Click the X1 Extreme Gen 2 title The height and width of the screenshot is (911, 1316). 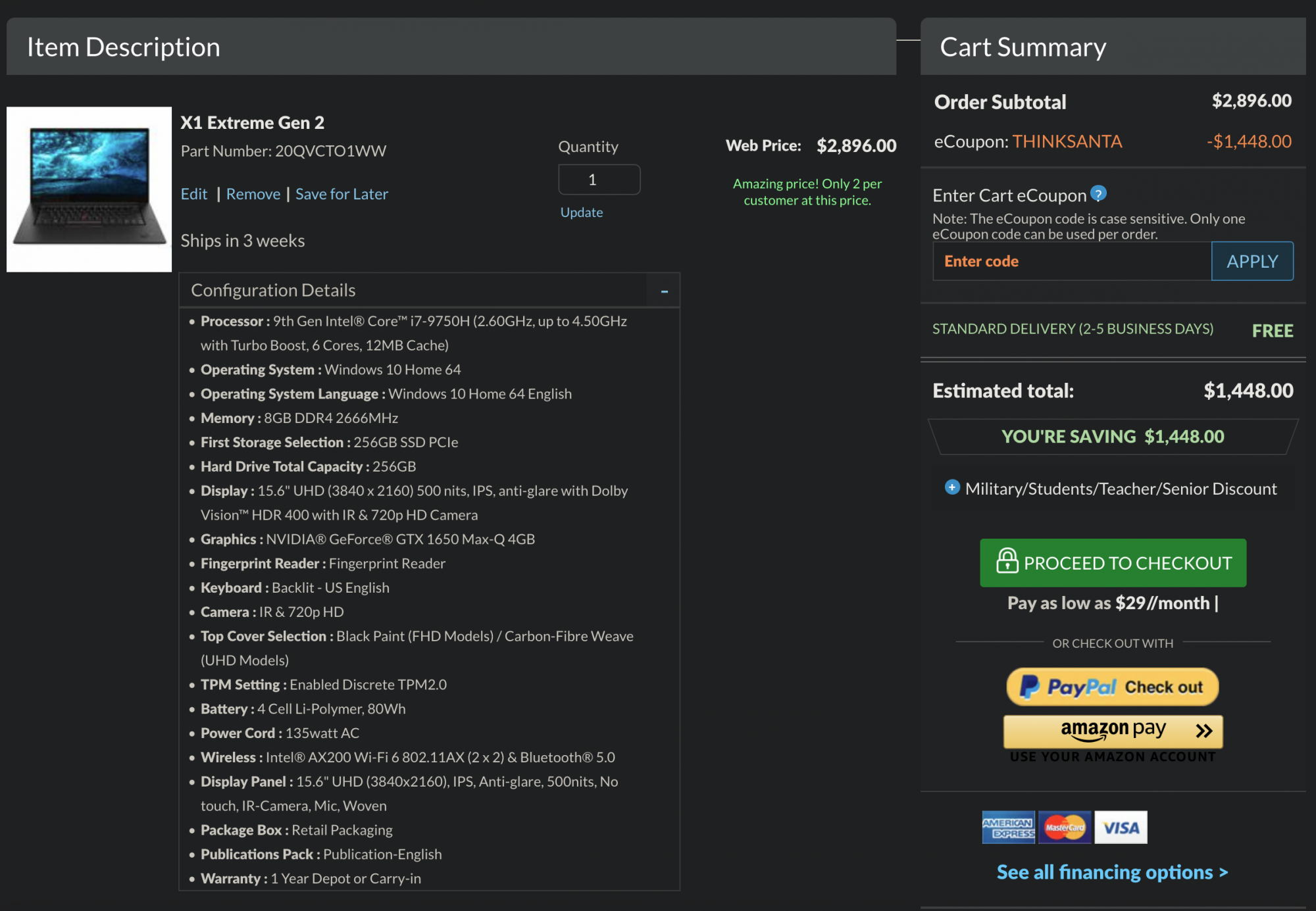252,123
